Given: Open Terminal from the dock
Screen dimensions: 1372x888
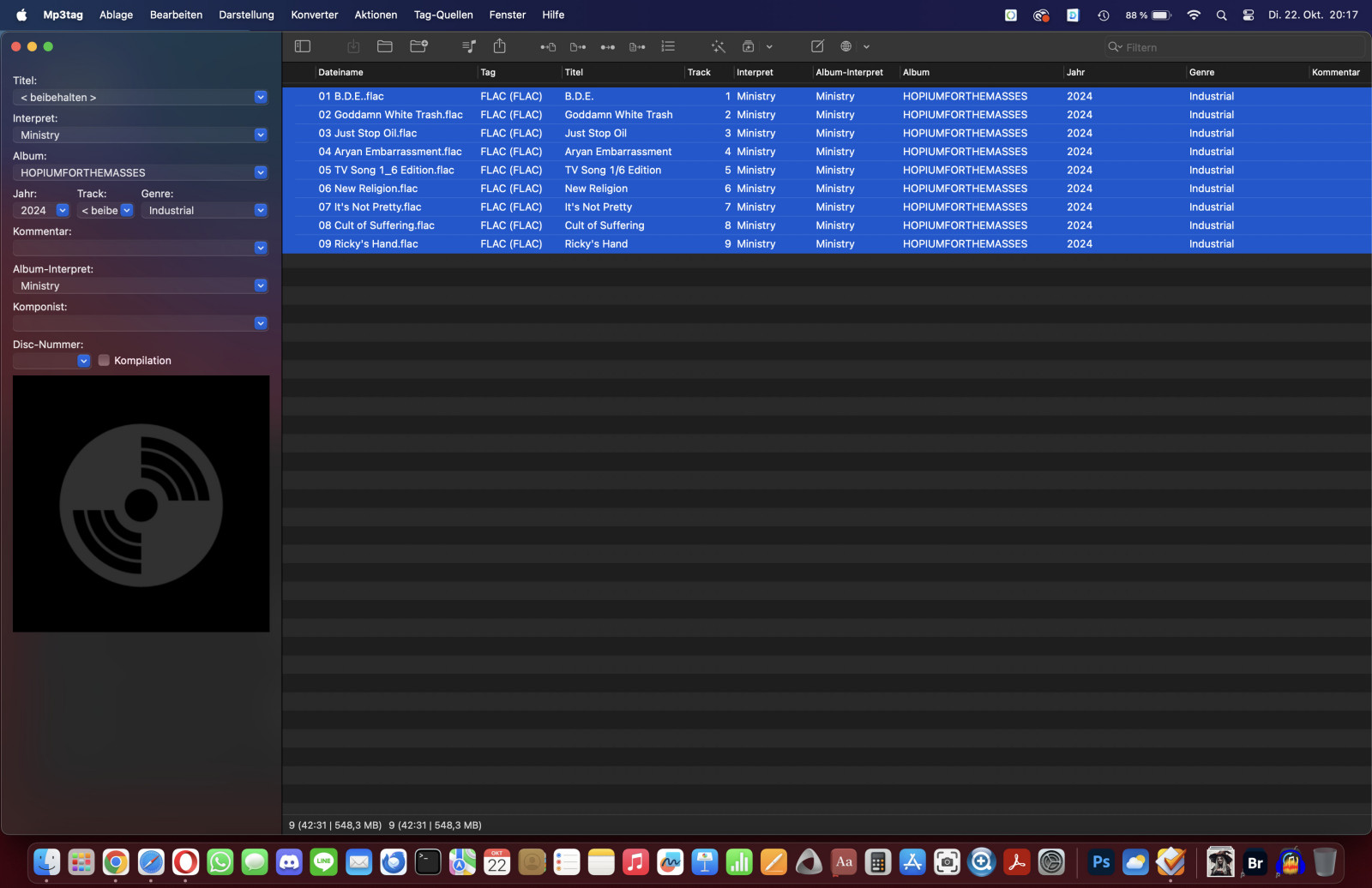Looking at the screenshot, I should point(428,861).
